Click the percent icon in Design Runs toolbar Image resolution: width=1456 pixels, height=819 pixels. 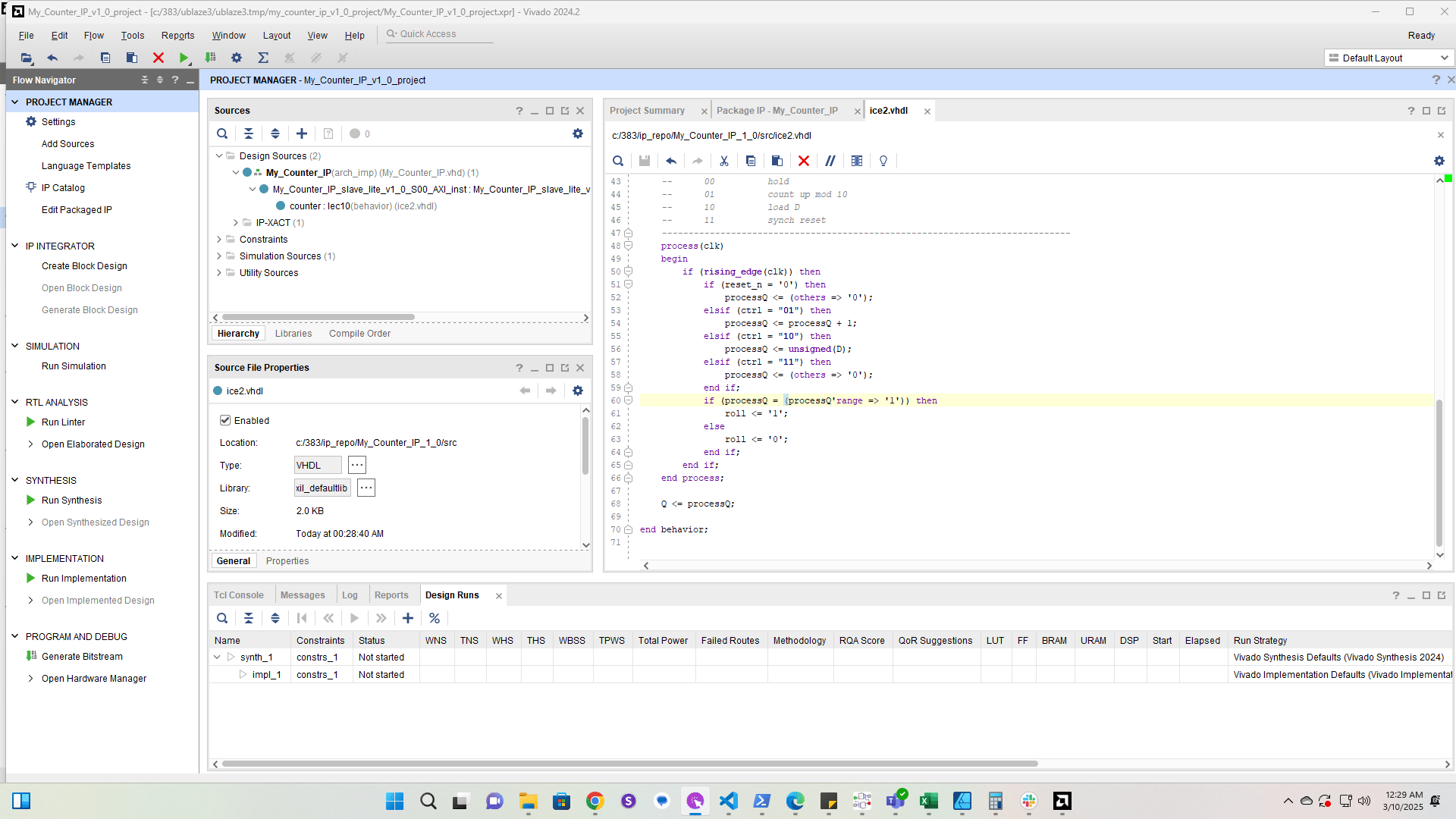[435, 618]
